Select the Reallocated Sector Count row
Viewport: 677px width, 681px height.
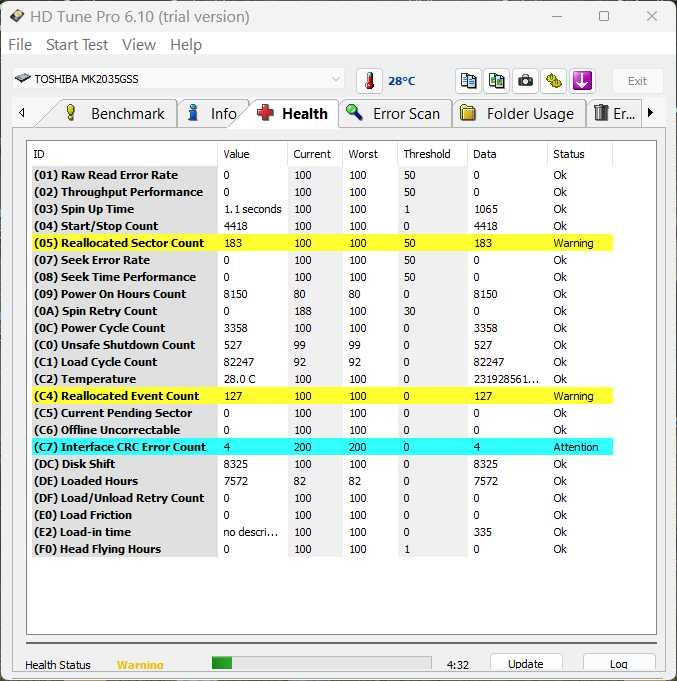tap(322, 243)
